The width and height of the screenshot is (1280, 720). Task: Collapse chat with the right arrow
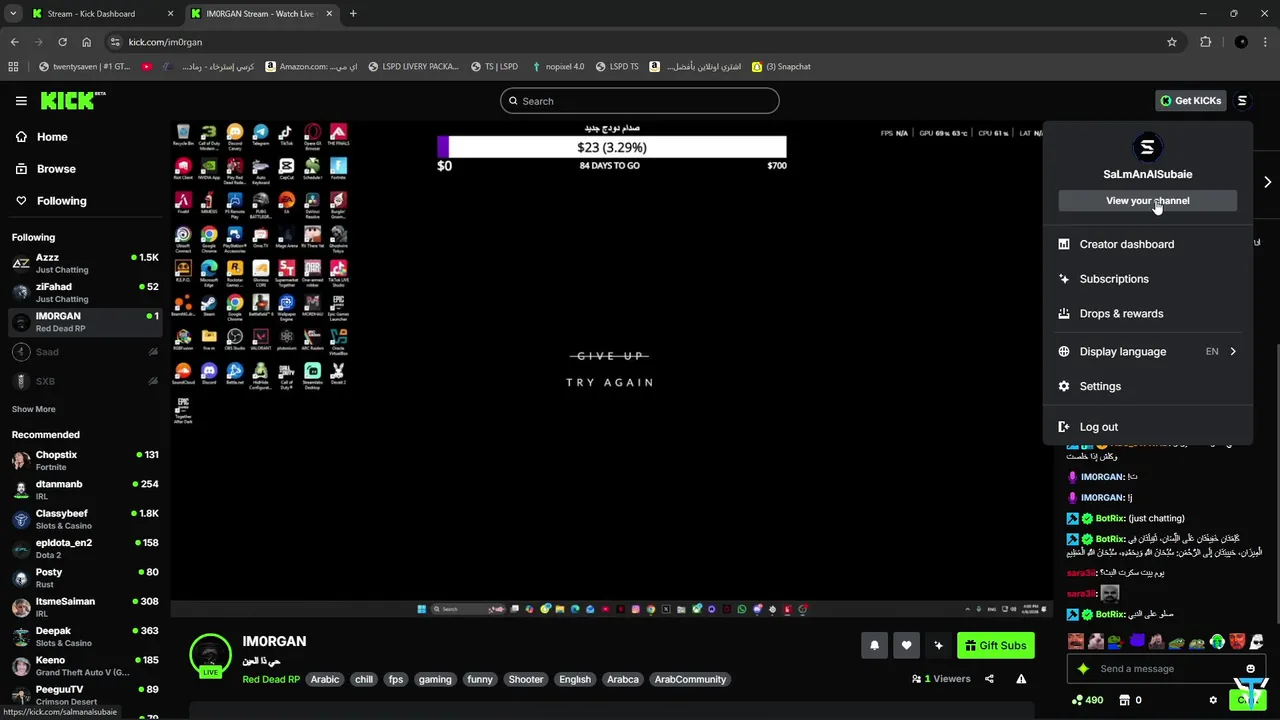point(1267,182)
